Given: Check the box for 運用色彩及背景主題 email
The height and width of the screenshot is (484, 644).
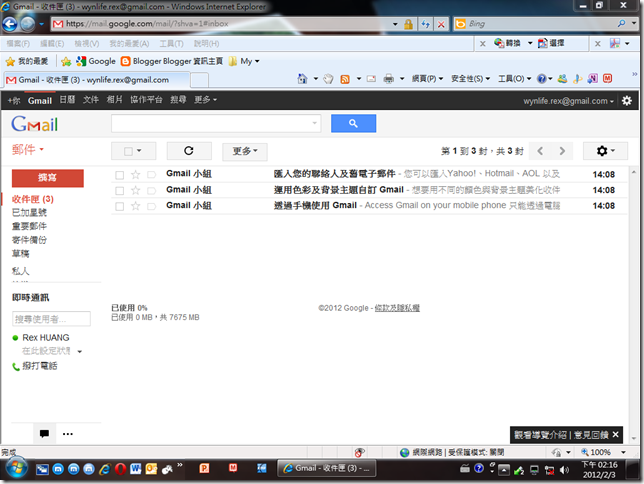Looking at the screenshot, I should tap(120, 191).
